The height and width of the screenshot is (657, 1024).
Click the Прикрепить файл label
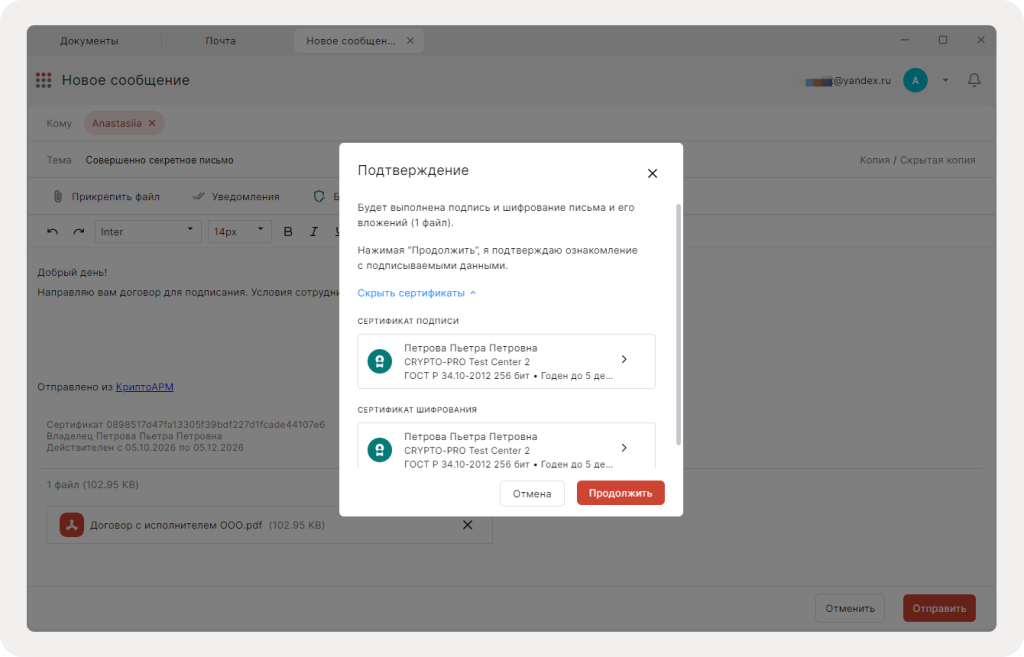pyautogui.click(x=116, y=197)
